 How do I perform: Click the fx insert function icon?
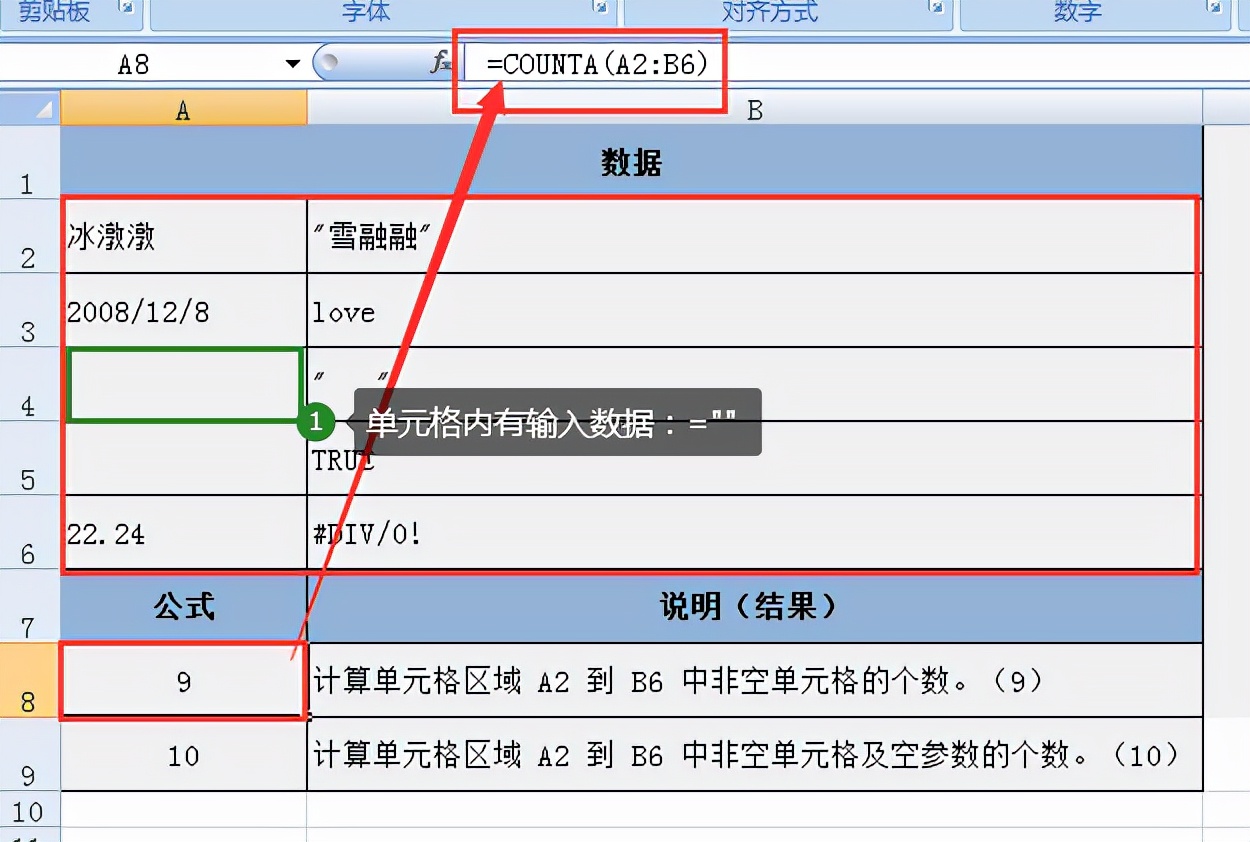click(x=440, y=63)
